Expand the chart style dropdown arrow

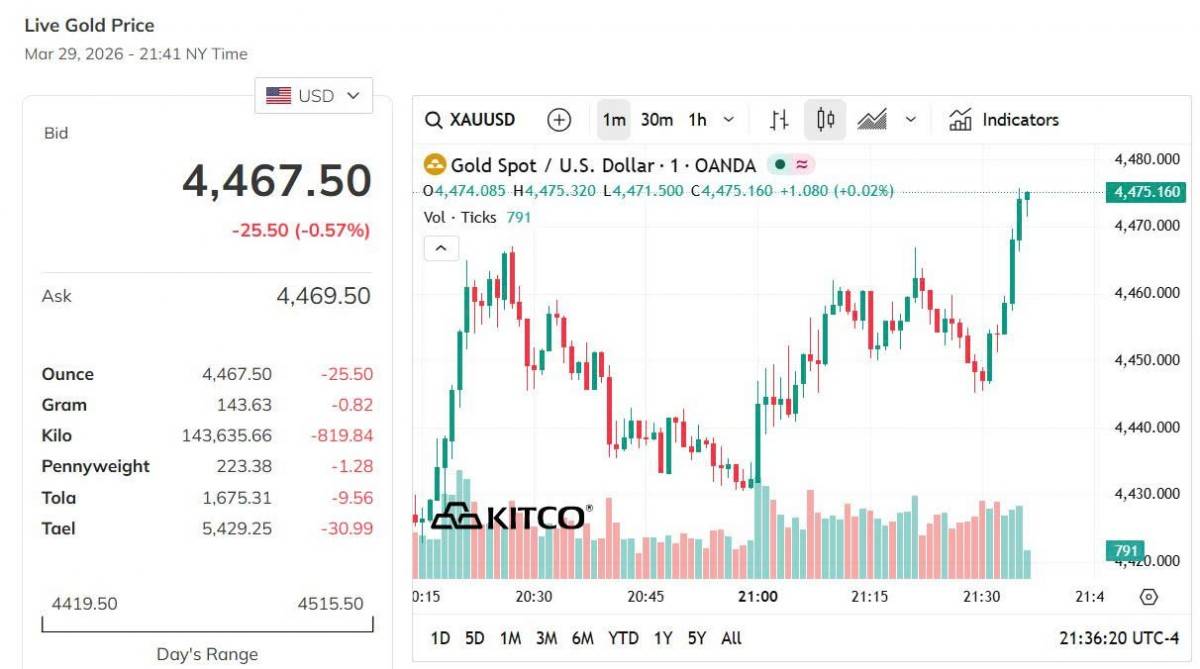tap(910, 120)
